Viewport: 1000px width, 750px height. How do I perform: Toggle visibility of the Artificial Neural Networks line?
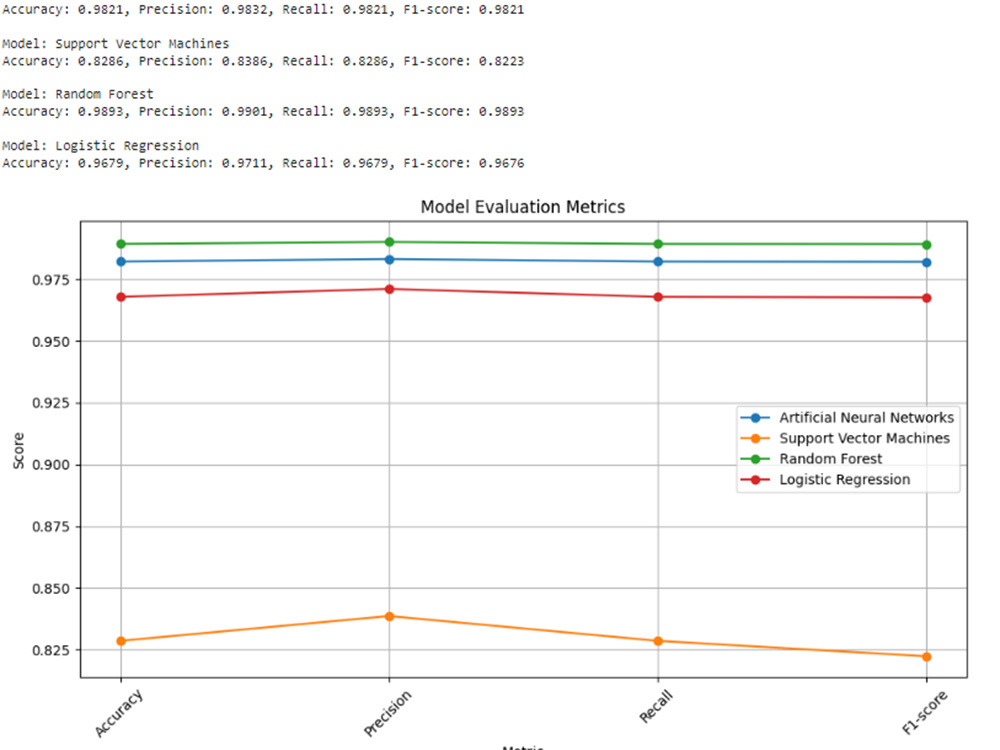click(x=866, y=418)
